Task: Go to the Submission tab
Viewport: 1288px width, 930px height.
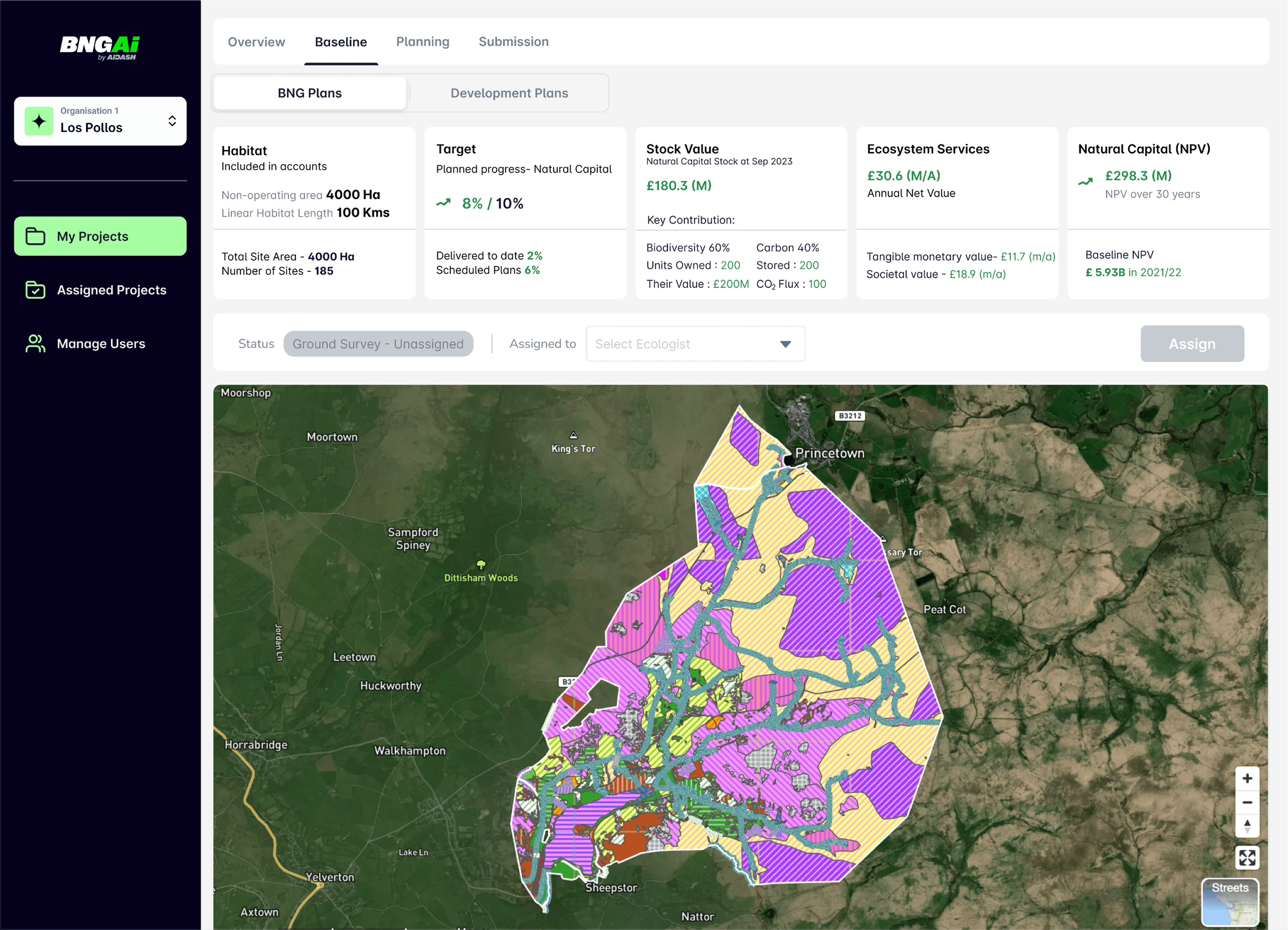Action: coord(514,42)
